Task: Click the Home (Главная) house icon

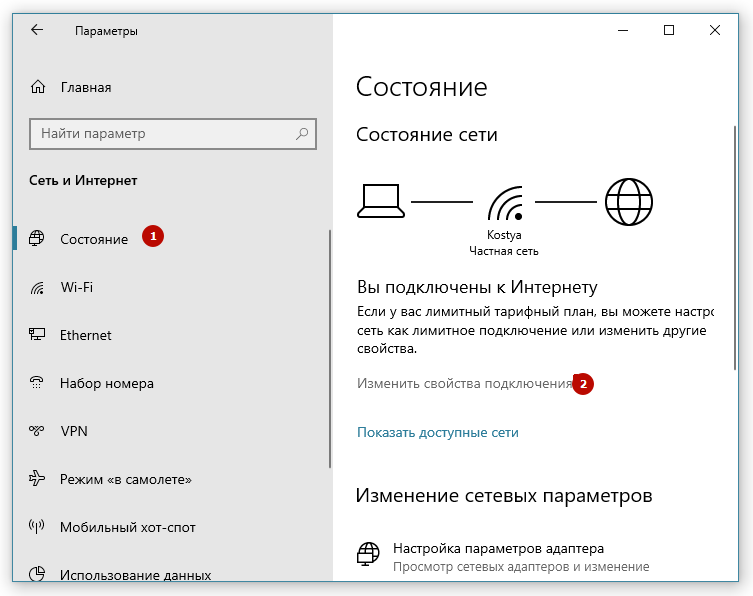Action: [x=37, y=87]
